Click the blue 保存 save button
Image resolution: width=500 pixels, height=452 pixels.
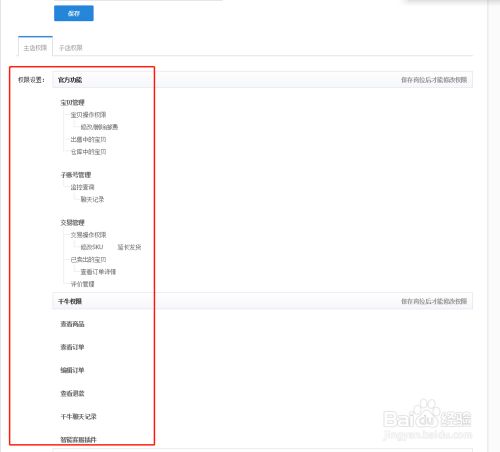(x=74, y=13)
